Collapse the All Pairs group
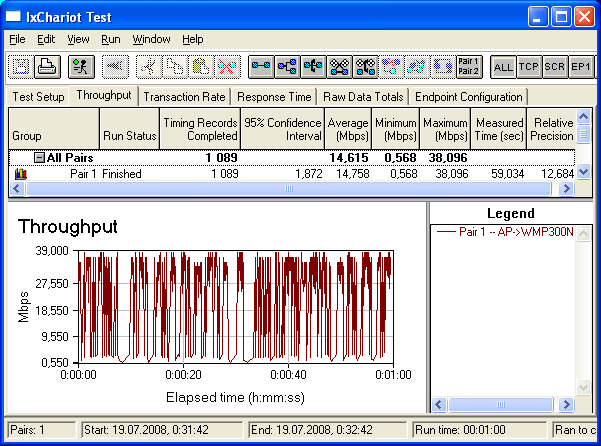This screenshot has width=601, height=446. [x=39, y=158]
